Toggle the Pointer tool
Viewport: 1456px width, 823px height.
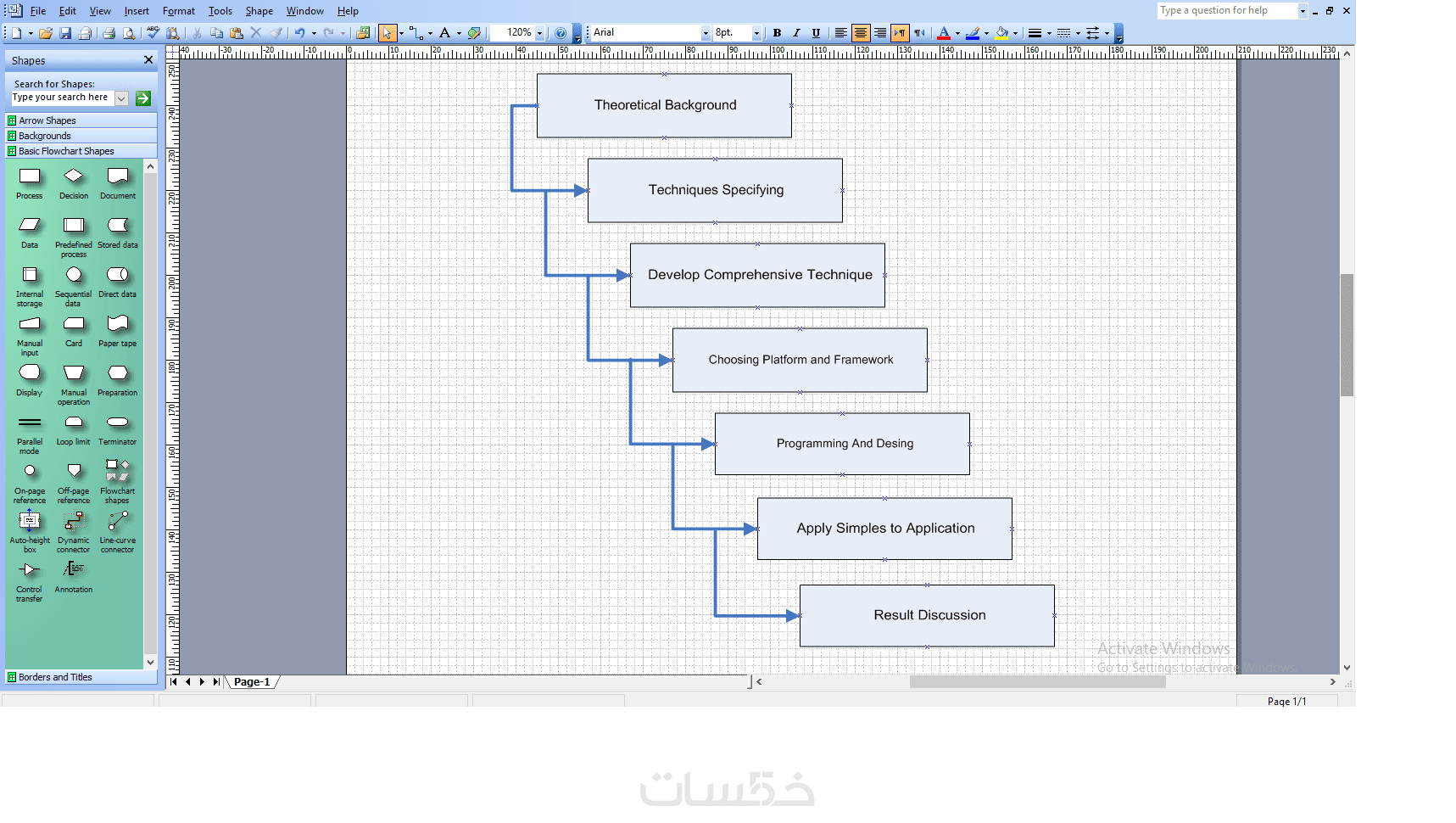388,33
